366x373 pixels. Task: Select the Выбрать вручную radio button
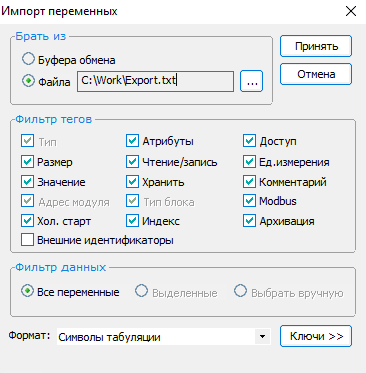click(240, 291)
